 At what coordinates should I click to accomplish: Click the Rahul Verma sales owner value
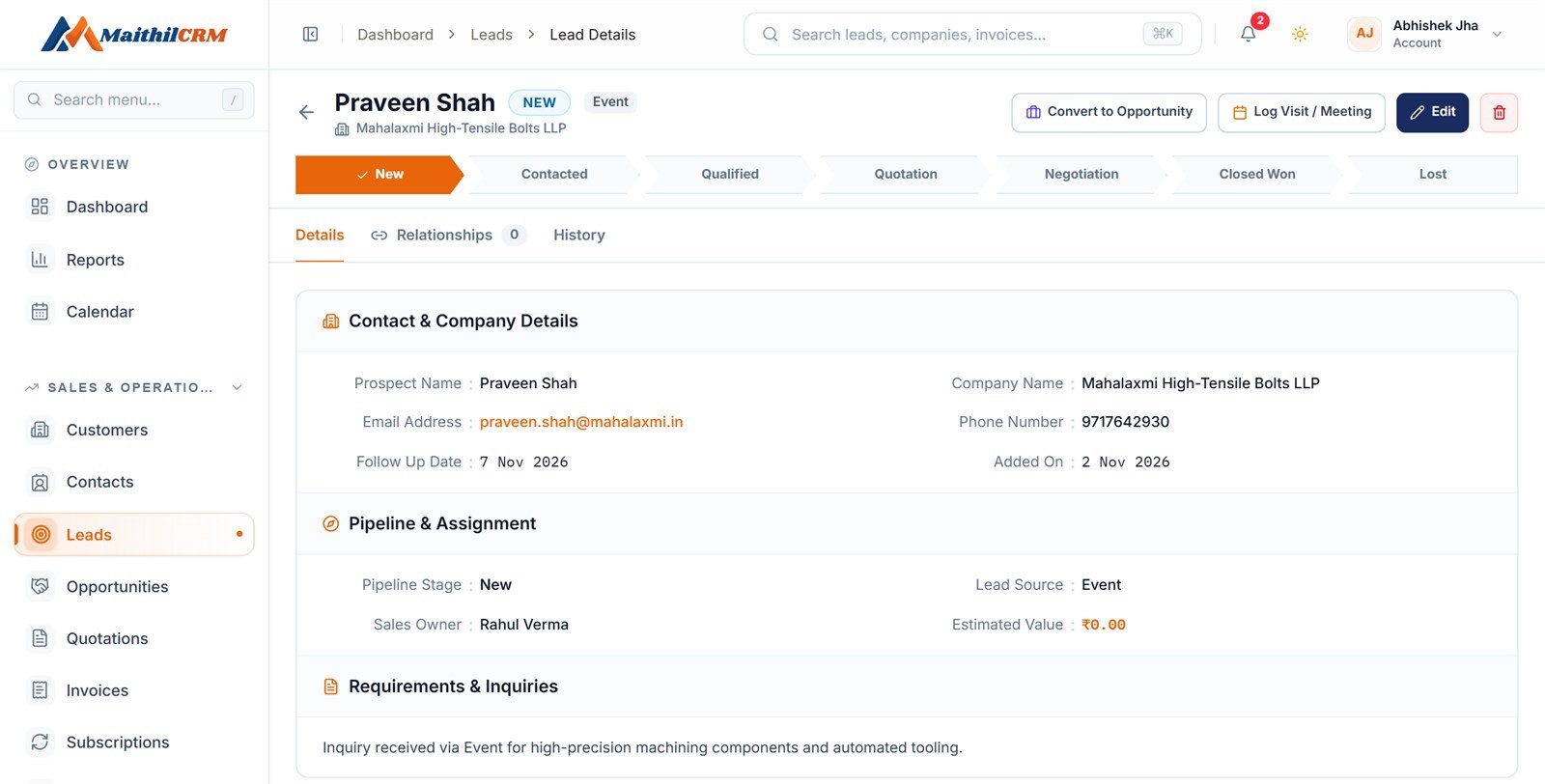tap(524, 625)
